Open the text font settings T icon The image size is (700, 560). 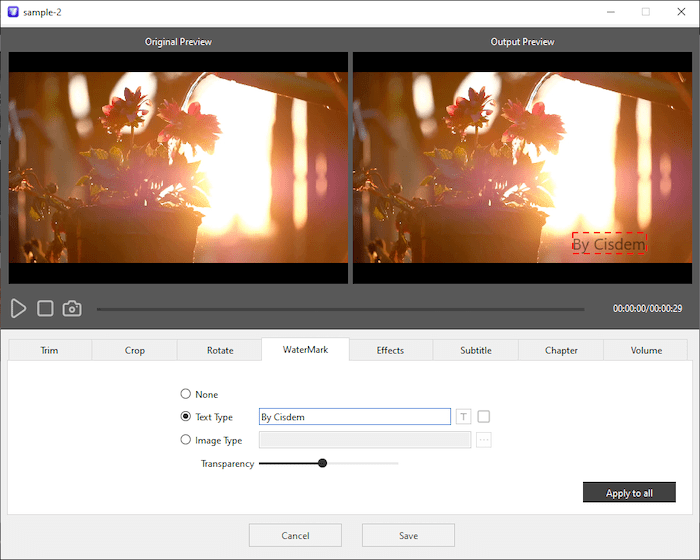click(x=463, y=417)
